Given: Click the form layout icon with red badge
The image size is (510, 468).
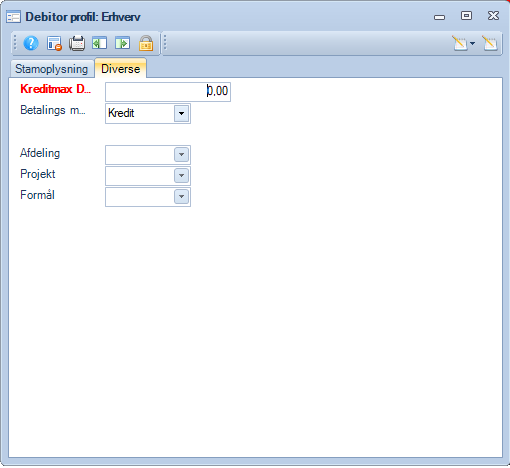Looking at the screenshot, I should coord(54,43).
